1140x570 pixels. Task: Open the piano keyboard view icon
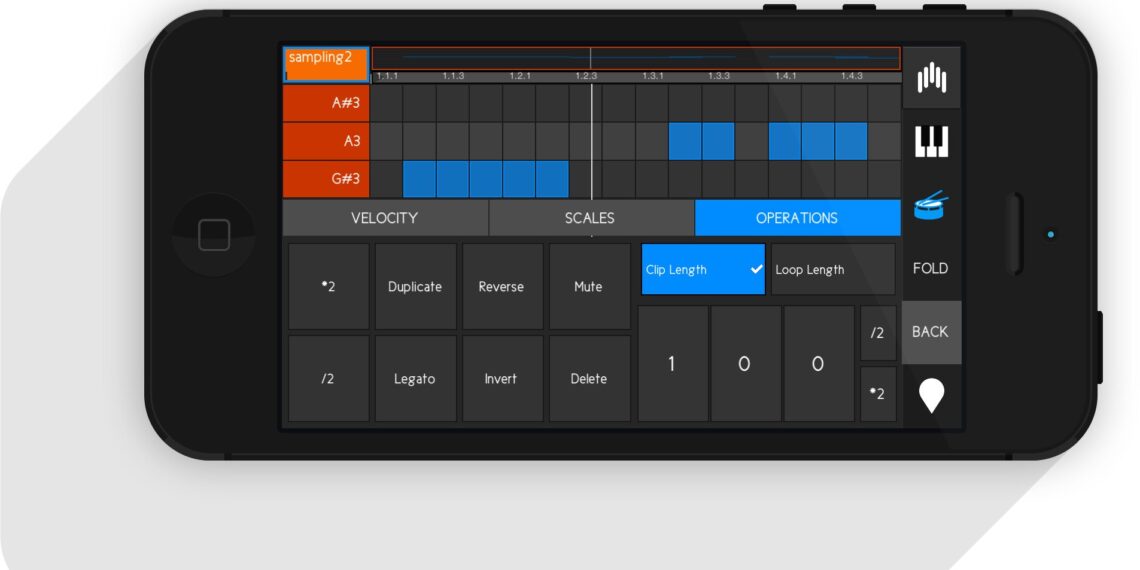click(x=931, y=142)
